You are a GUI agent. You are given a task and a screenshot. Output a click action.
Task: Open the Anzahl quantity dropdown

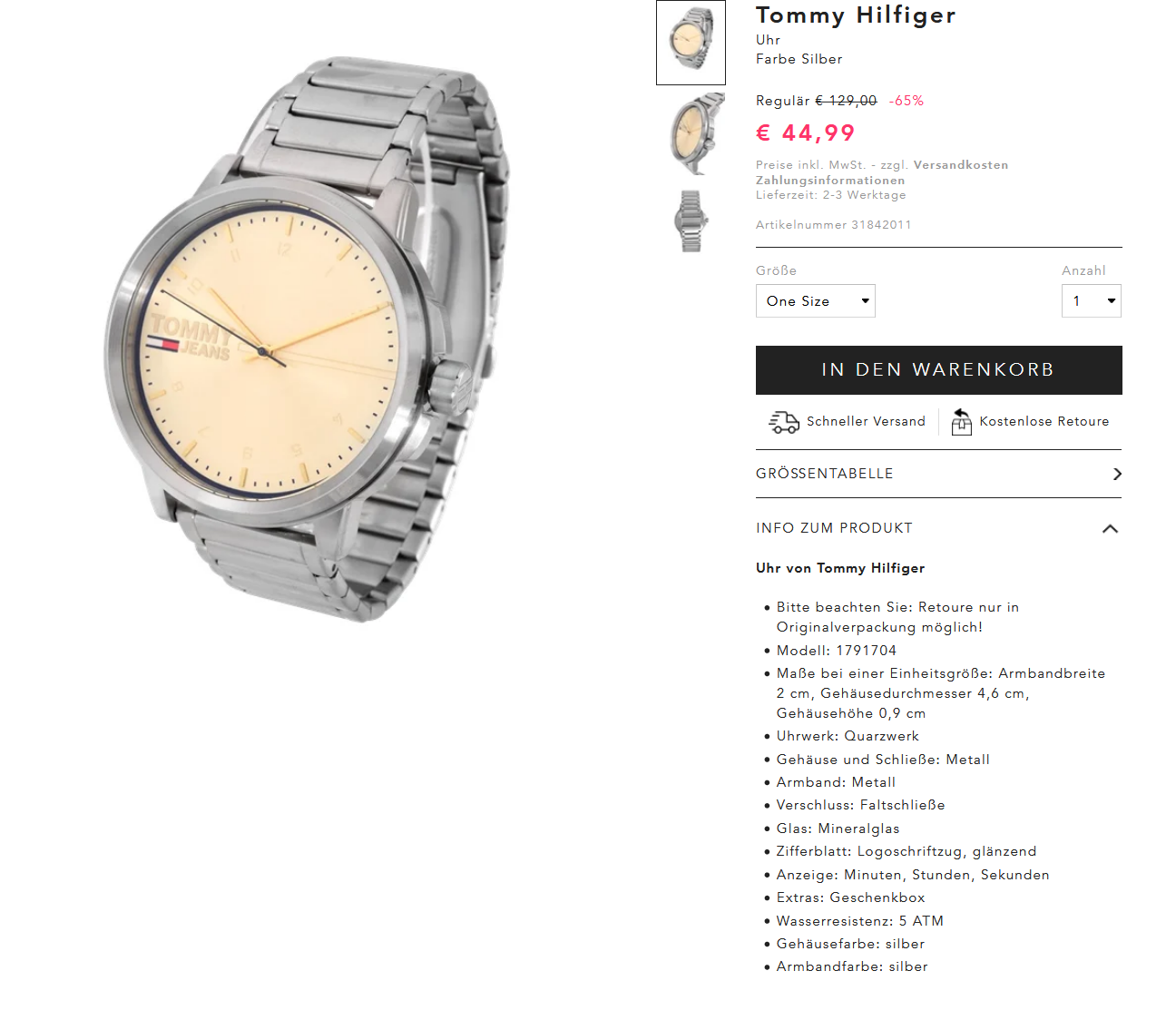(x=1092, y=301)
